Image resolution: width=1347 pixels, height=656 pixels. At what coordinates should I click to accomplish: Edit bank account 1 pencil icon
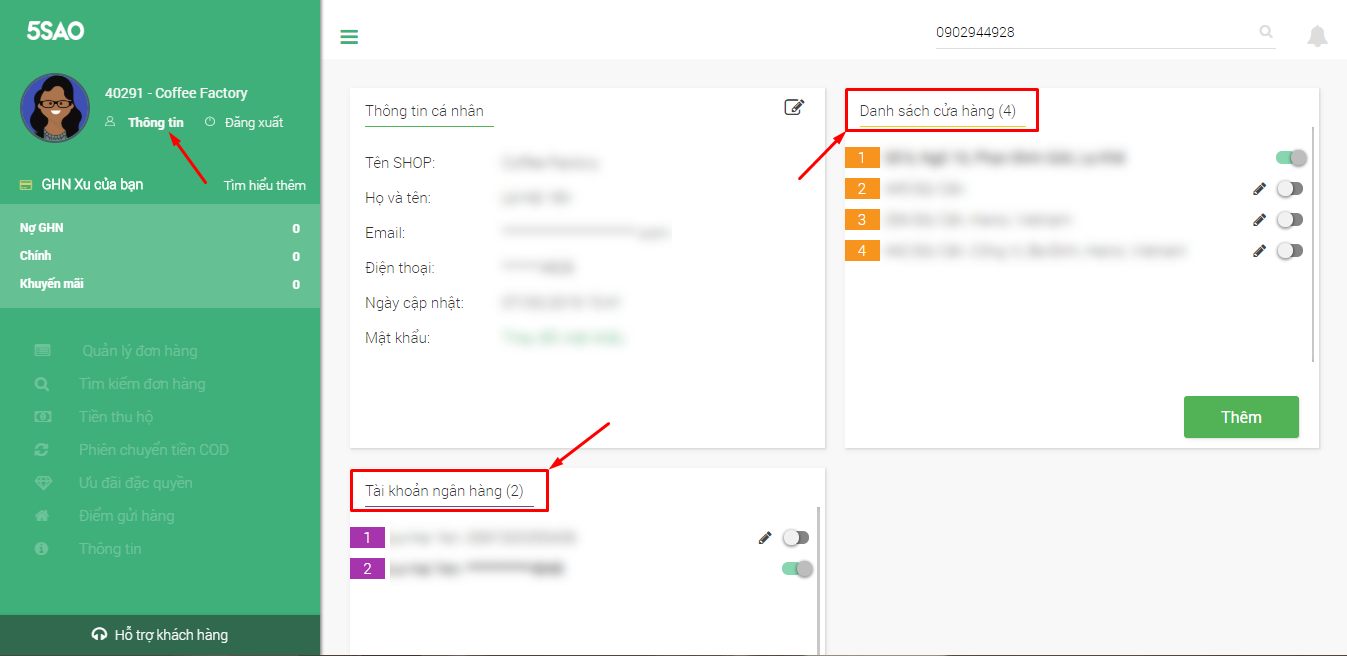pyautogui.click(x=765, y=538)
